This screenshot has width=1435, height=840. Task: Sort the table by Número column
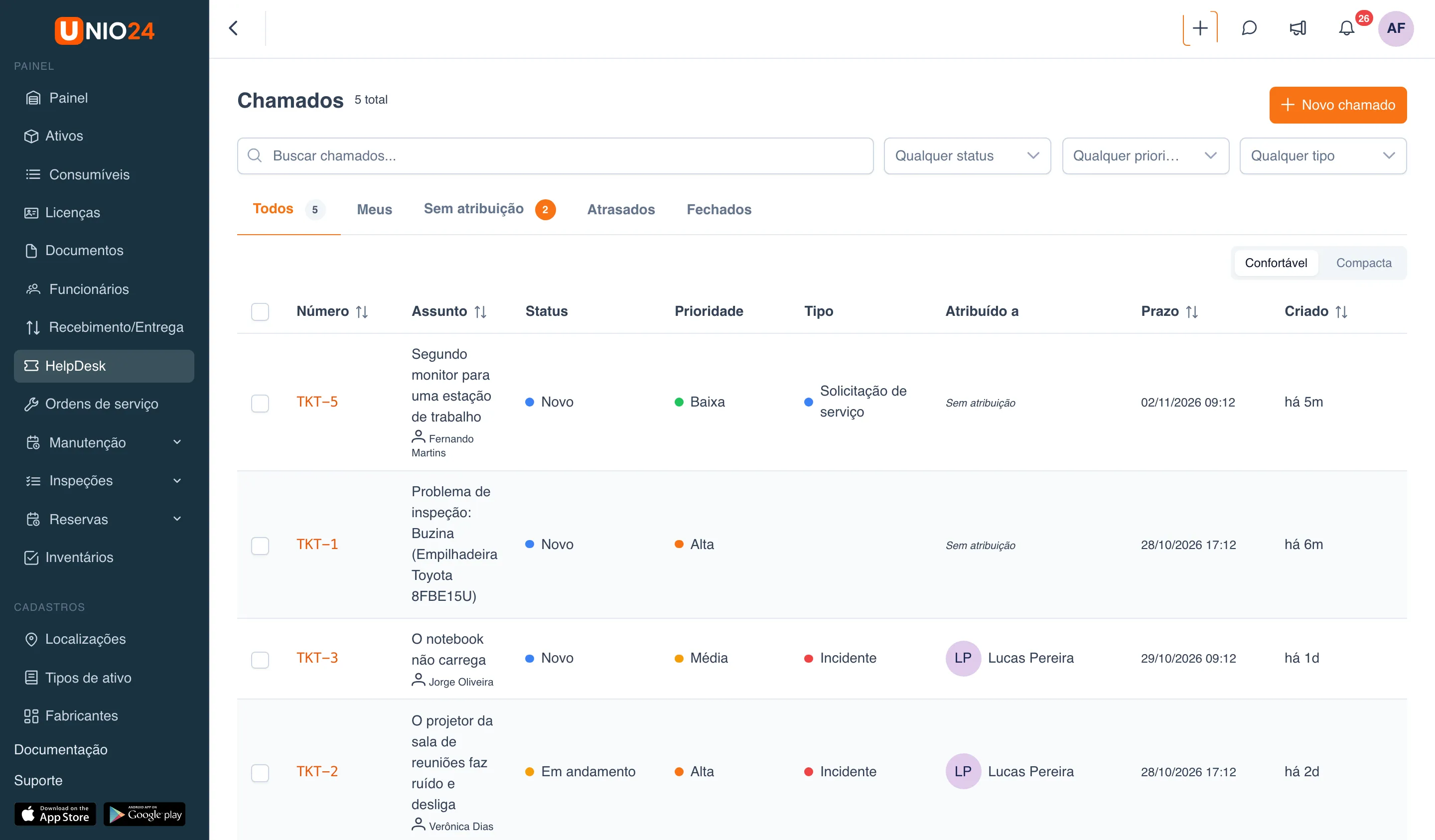pyautogui.click(x=332, y=311)
